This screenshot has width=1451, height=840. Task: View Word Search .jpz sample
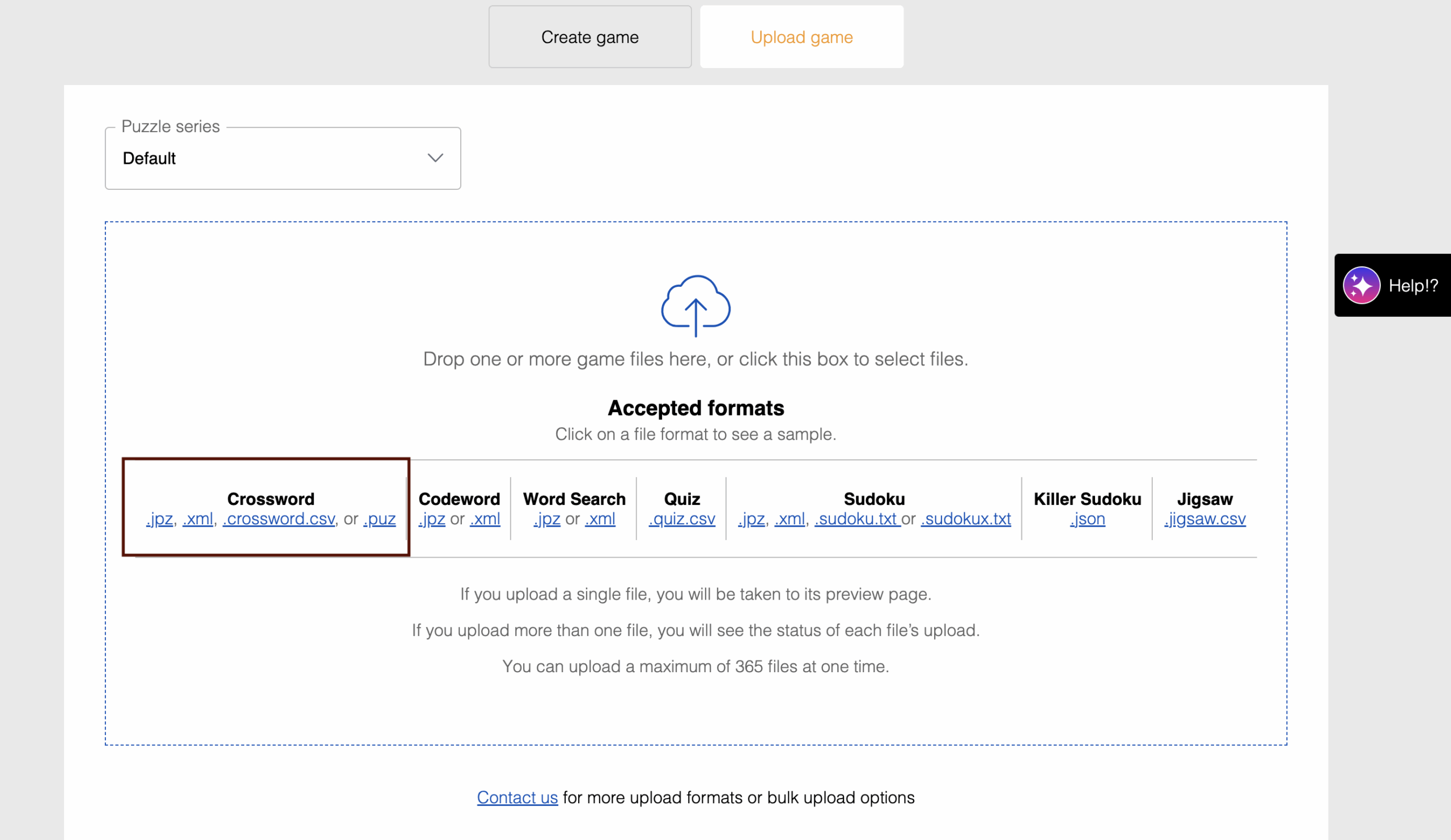[546, 519]
